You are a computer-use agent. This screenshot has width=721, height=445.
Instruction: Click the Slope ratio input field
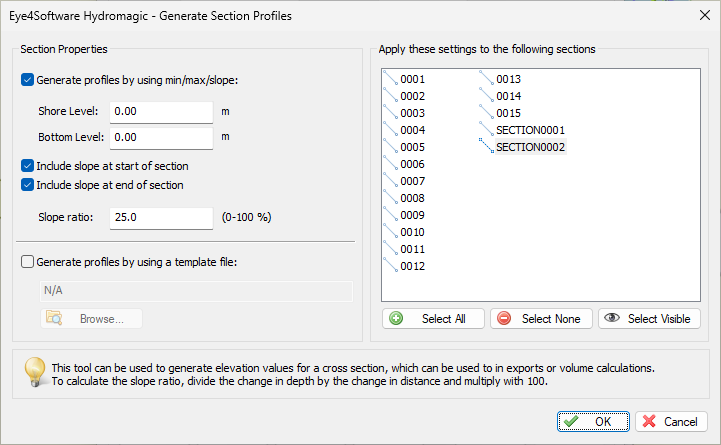click(x=161, y=217)
